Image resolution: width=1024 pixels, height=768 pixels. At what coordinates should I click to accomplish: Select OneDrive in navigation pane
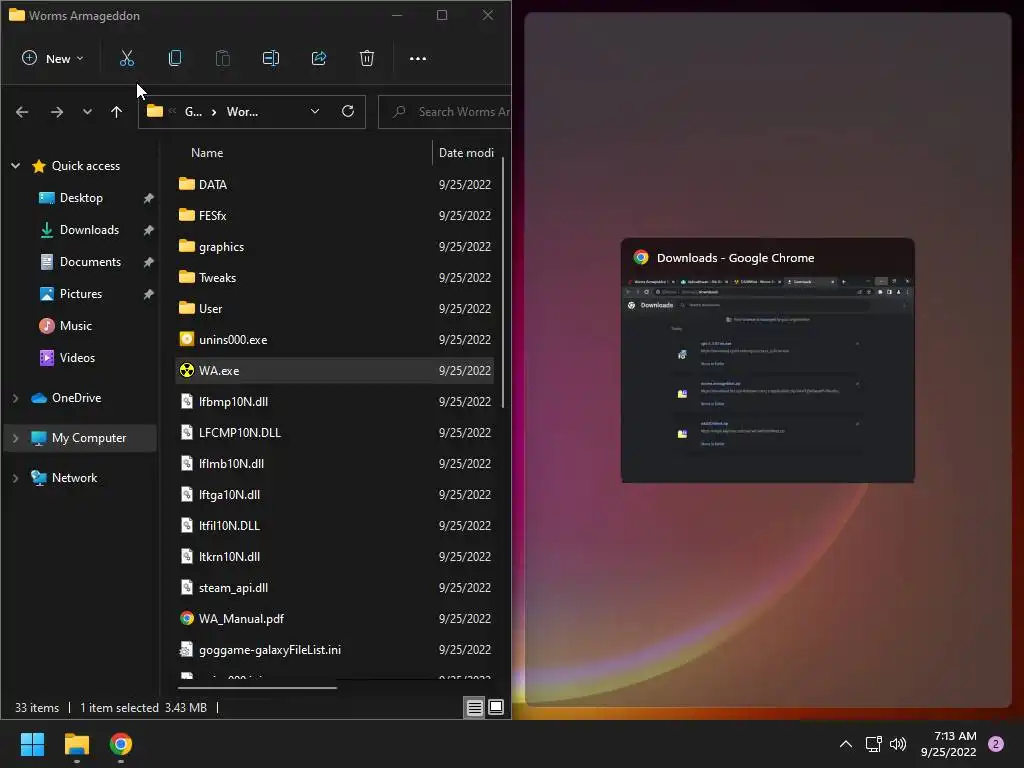coord(76,398)
